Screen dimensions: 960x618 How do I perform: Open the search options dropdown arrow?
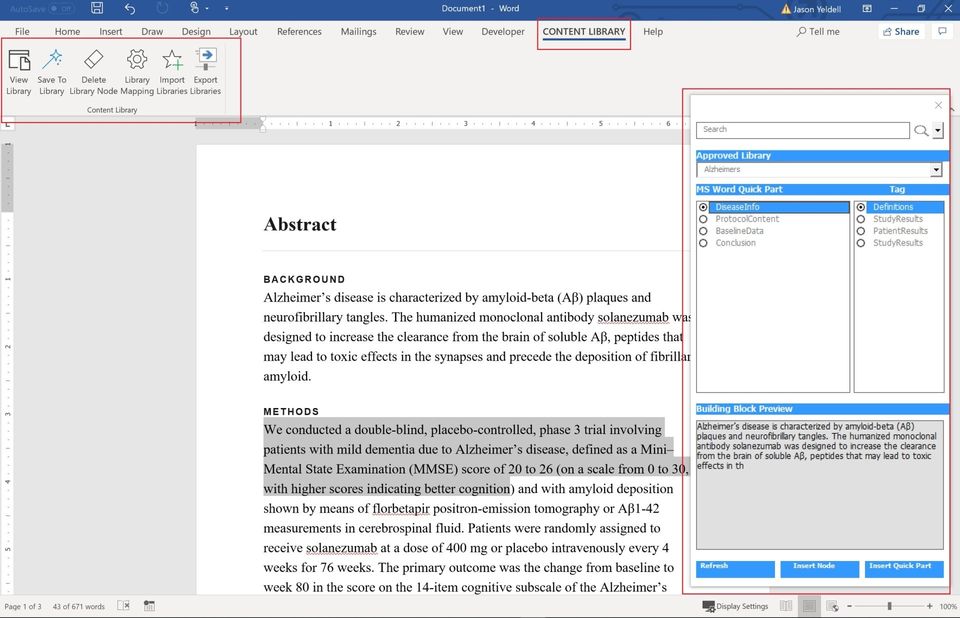(x=937, y=130)
